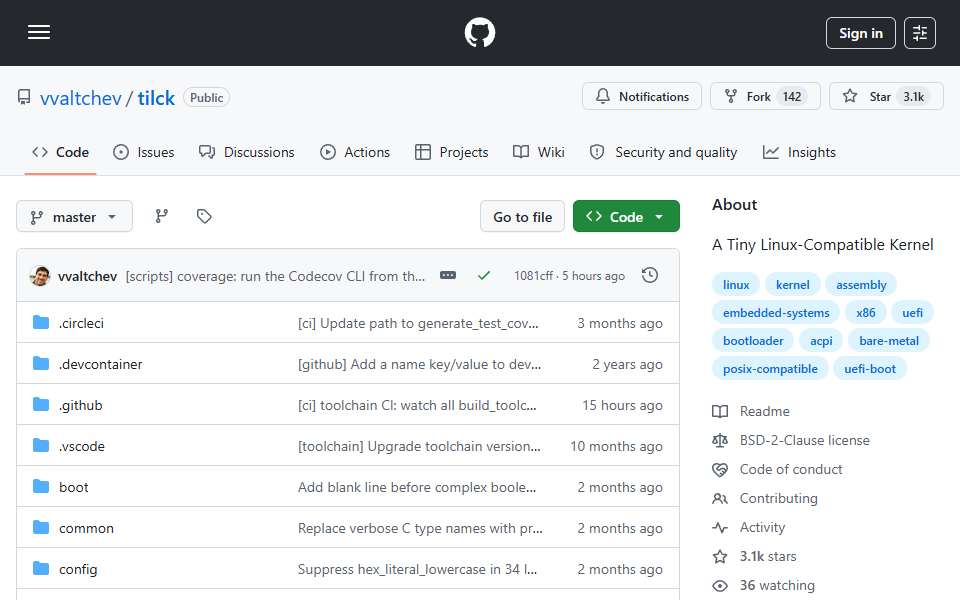Screen dimensions: 960x600
Task: Click the Notifications bell button
Action: [642, 97]
